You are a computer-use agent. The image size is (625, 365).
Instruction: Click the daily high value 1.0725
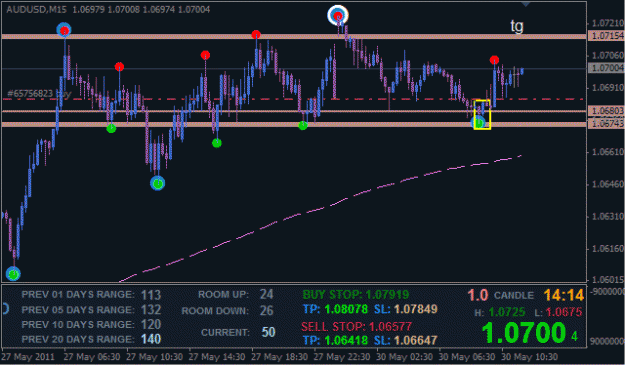[x=507, y=312]
